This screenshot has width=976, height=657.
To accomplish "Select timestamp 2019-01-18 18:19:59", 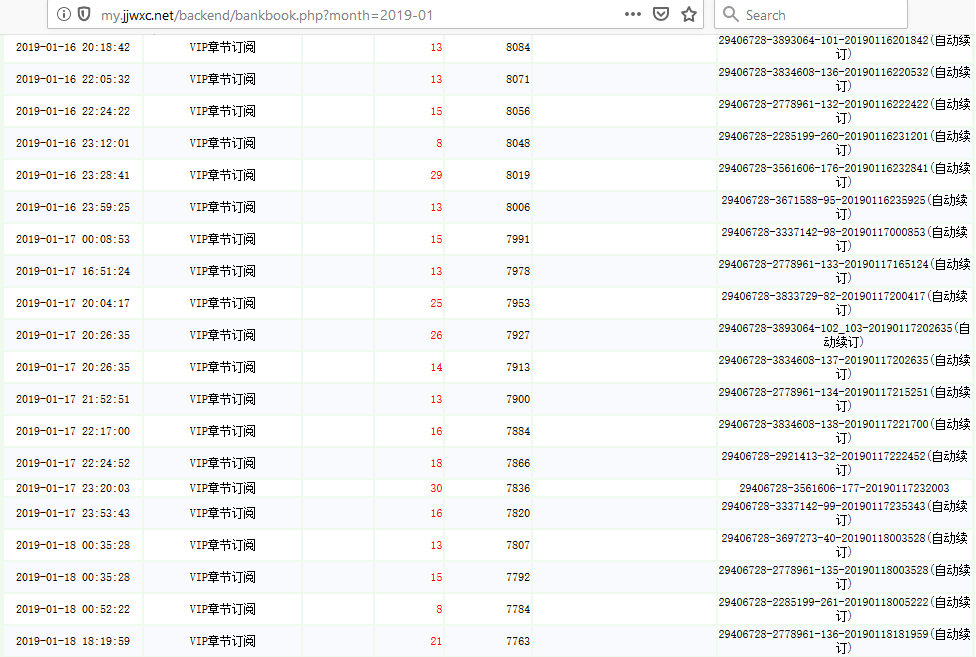I will point(73,641).
